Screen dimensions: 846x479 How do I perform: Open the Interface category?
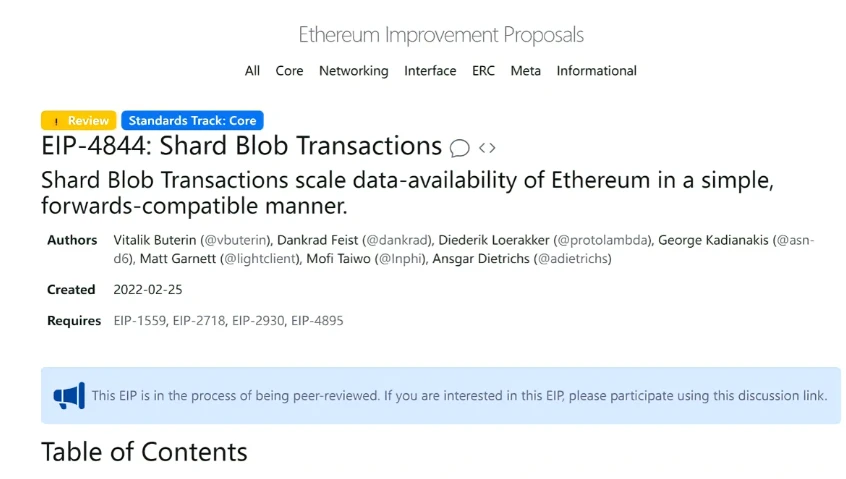pyautogui.click(x=430, y=71)
